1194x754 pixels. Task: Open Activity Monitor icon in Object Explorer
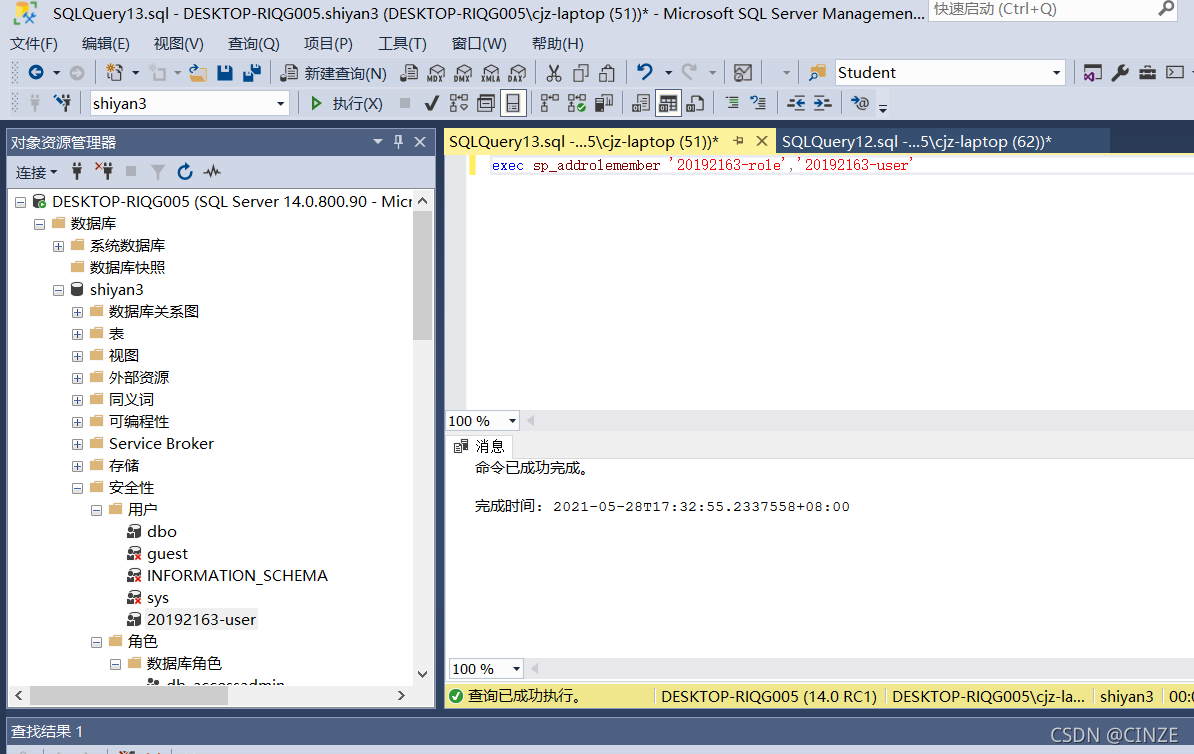tap(212, 172)
